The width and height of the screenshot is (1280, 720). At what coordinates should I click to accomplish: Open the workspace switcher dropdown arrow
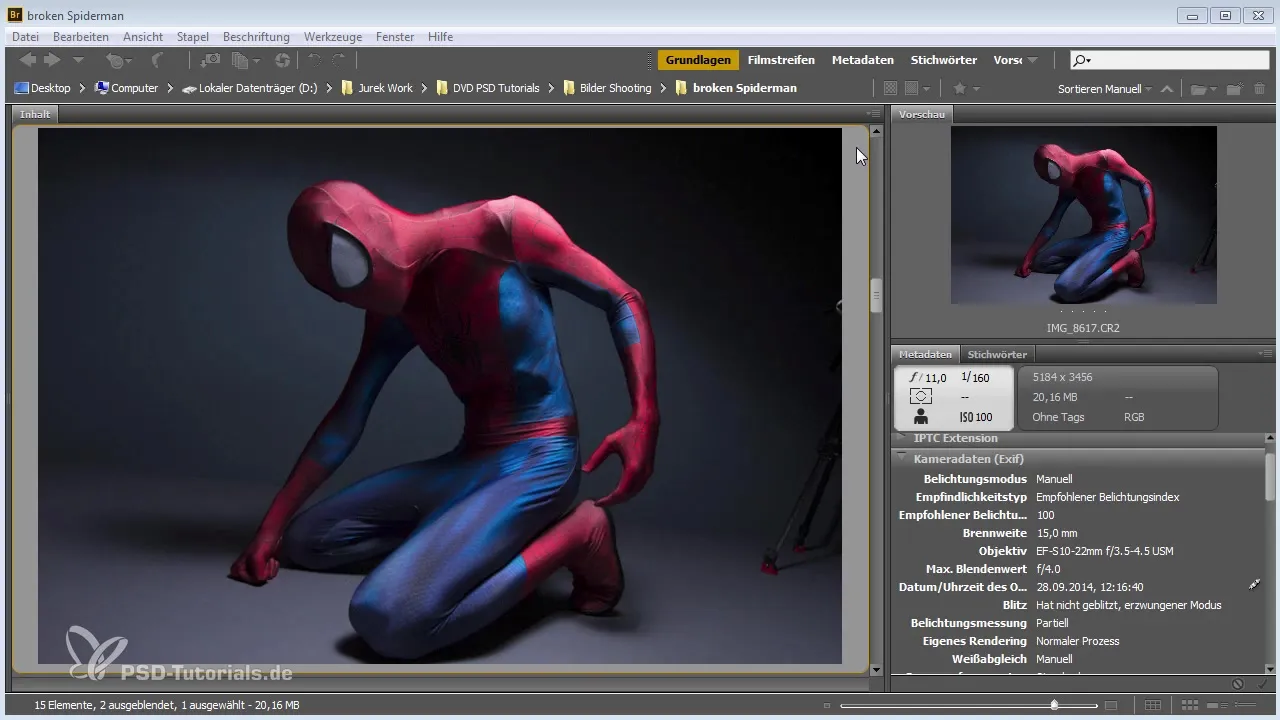(1032, 61)
